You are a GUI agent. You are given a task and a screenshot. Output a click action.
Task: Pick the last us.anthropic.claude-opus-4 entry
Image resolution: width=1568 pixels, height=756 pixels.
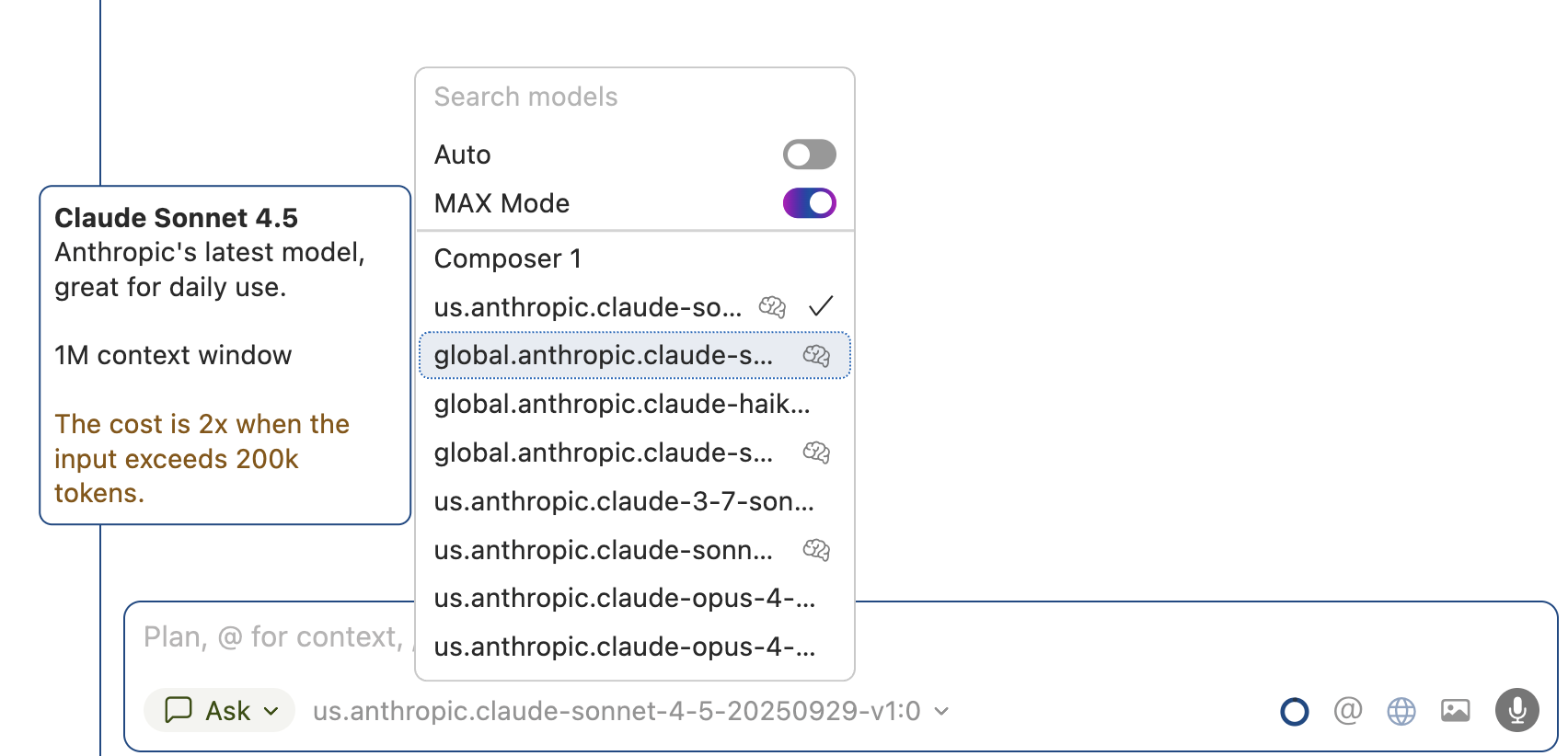pyautogui.click(x=625, y=647)
